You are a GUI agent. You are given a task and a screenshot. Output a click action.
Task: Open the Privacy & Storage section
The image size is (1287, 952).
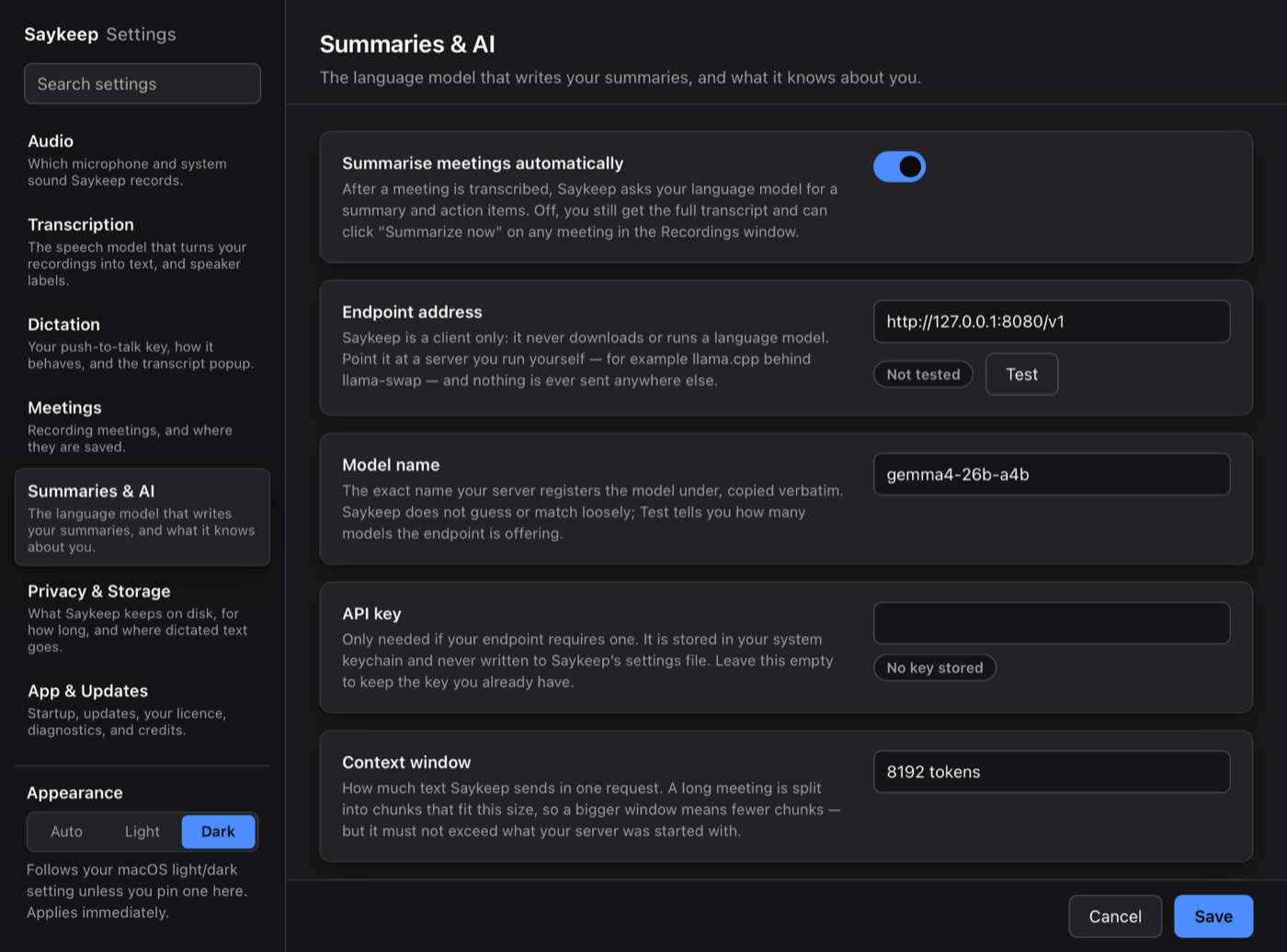(142, 618)
